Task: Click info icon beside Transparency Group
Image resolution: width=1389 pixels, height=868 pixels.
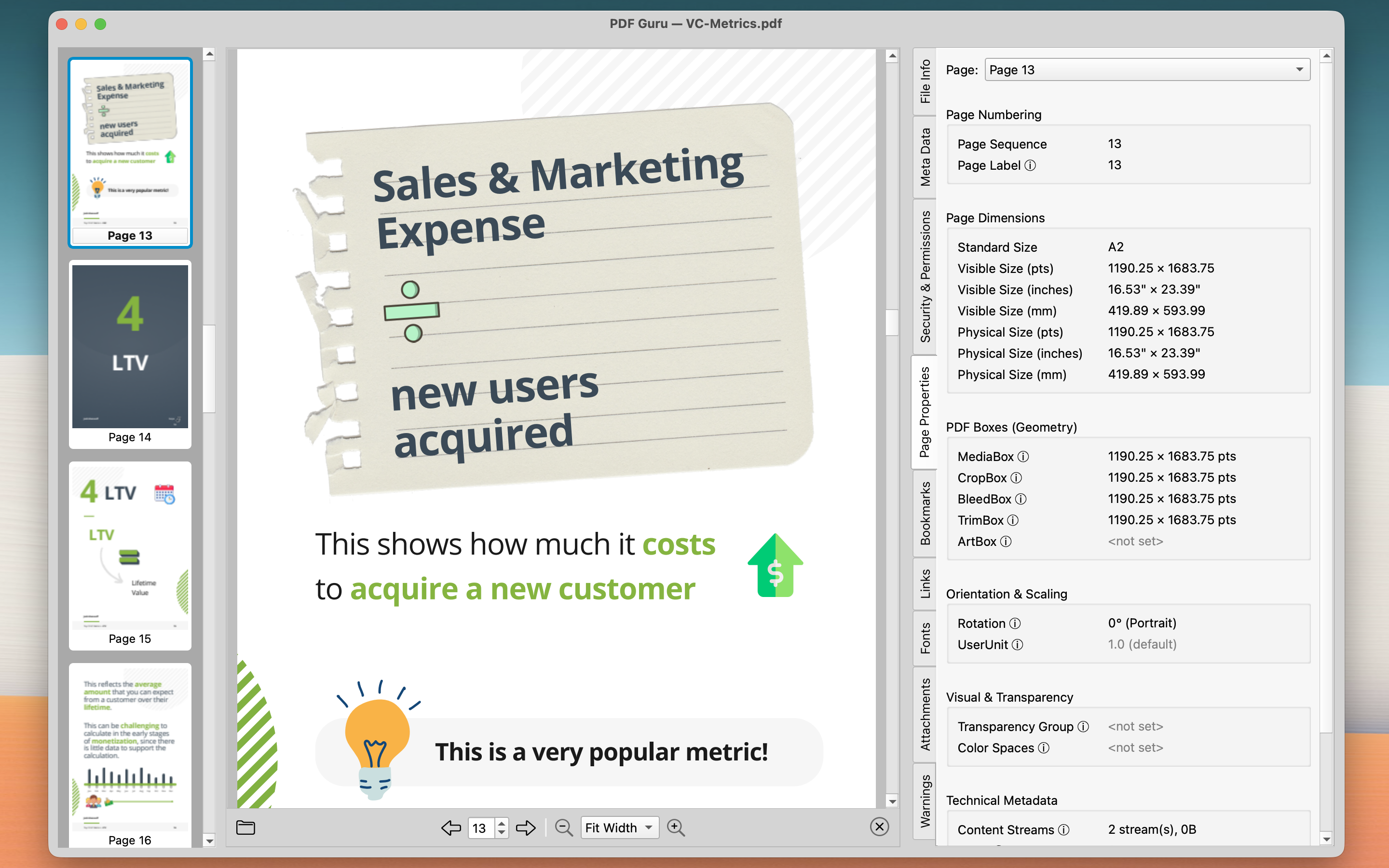Action: (1083, 727)
